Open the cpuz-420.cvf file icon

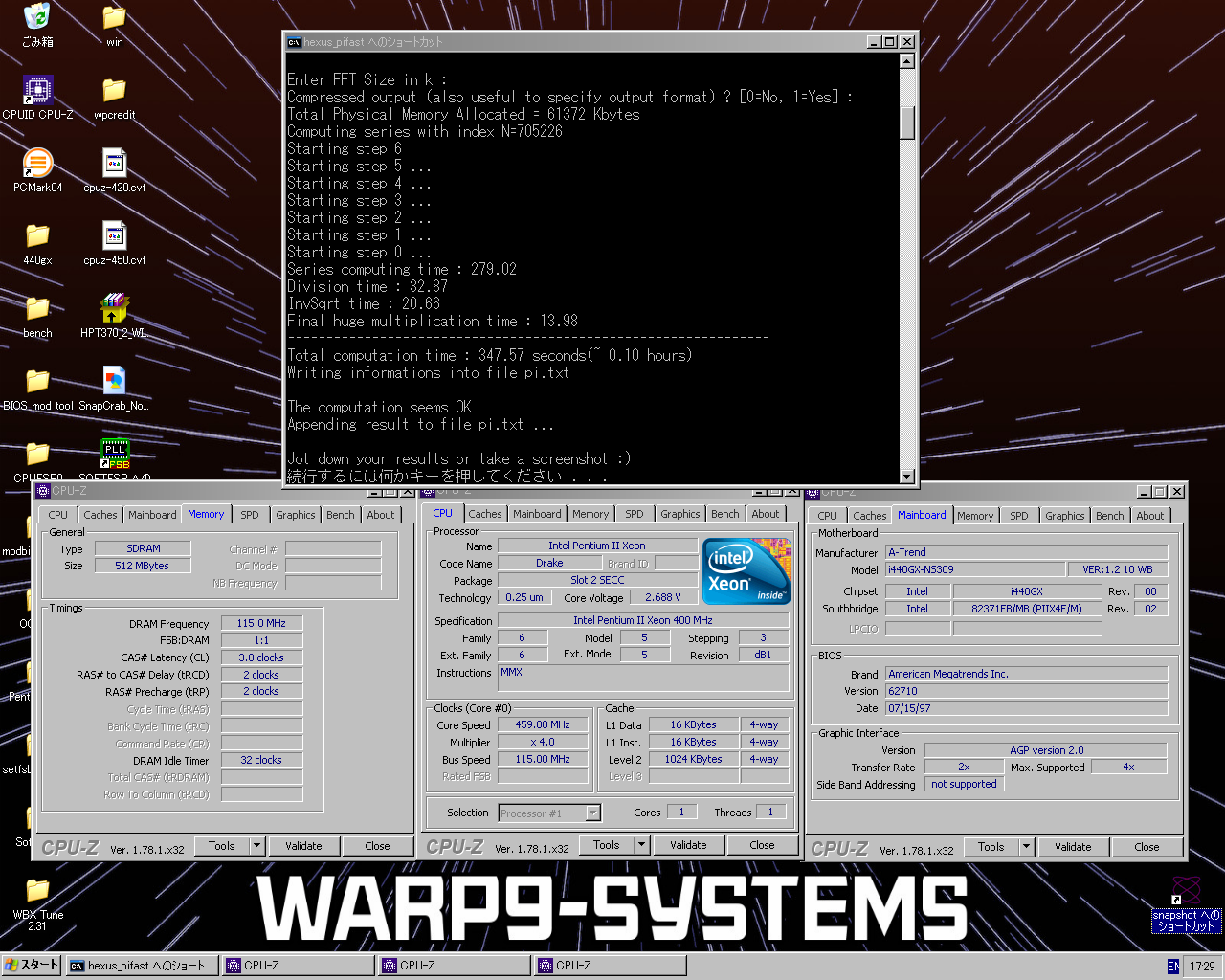pyautogui.click(x=114, y=163)
